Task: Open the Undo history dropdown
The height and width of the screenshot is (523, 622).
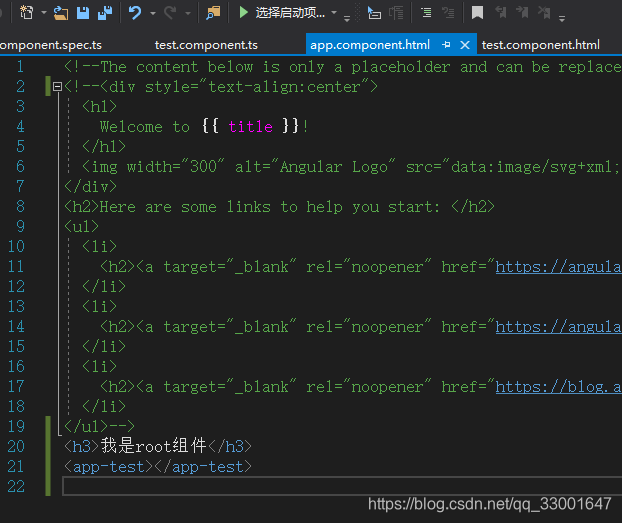Action: click(153, 13)
